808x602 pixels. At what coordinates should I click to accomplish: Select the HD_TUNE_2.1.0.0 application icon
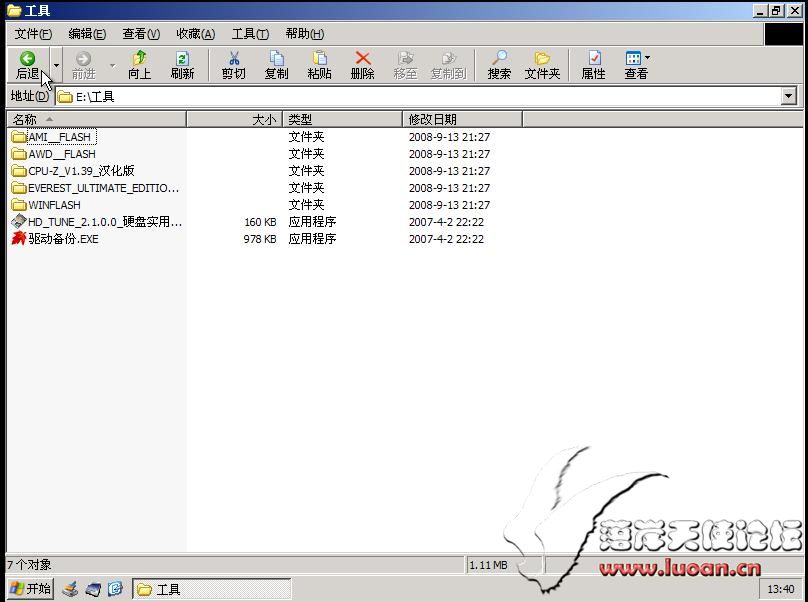19,222
